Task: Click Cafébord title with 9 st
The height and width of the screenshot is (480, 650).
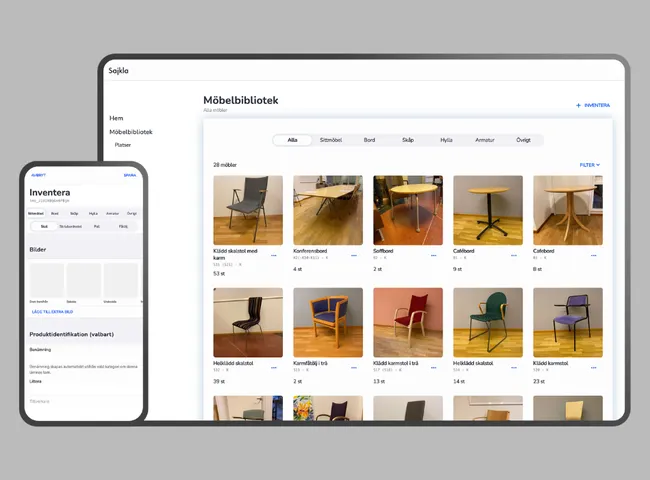Action: pos(463,251)
